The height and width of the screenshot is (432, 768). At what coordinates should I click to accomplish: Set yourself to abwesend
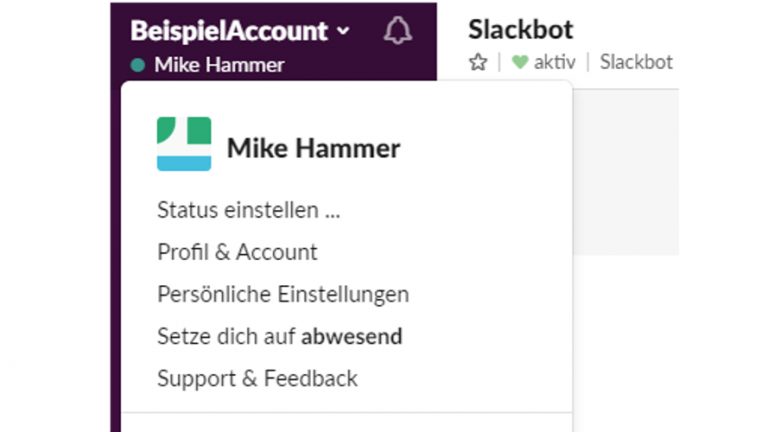[x=279, y=336]
